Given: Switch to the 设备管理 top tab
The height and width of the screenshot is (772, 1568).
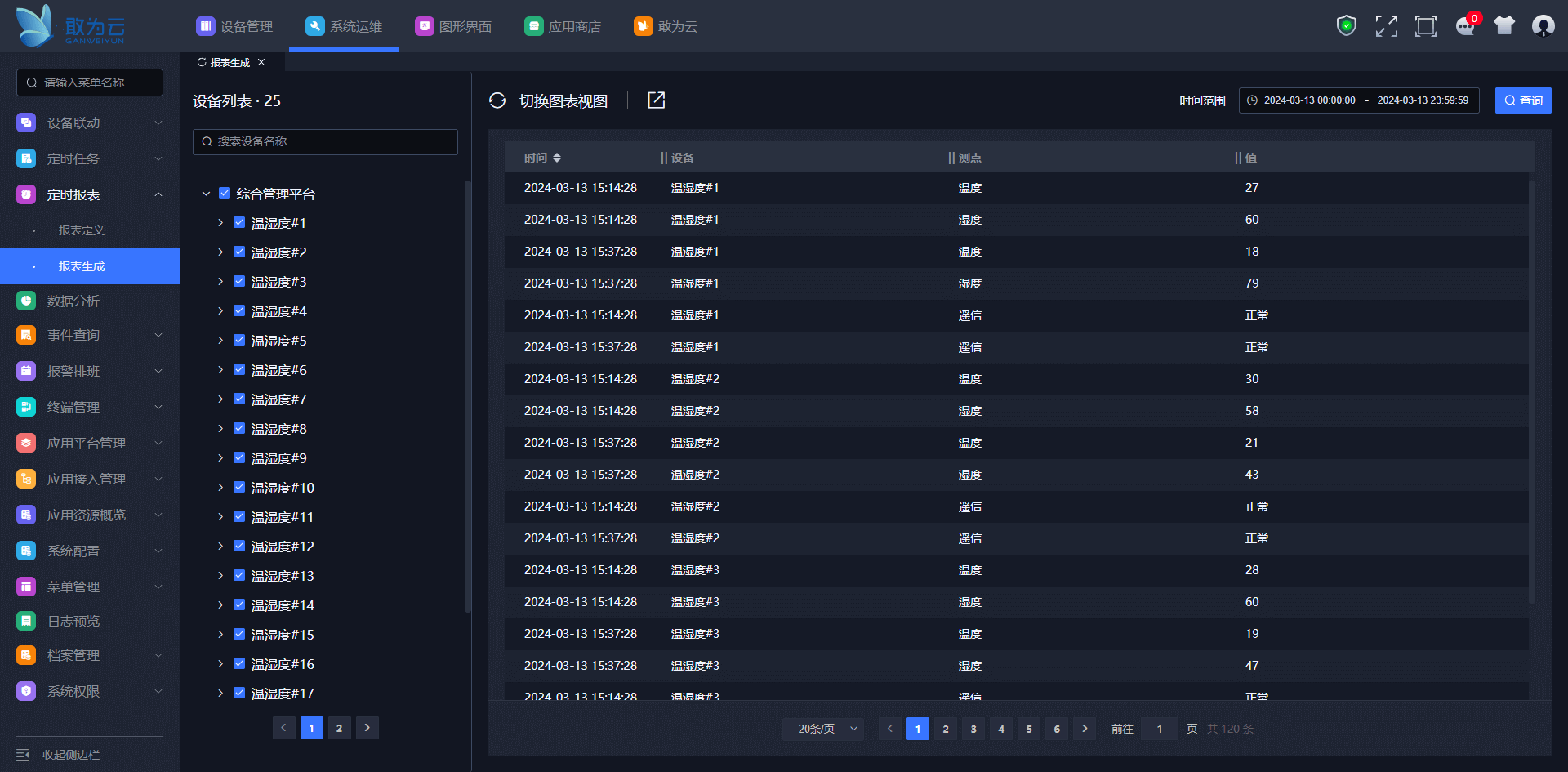Looking at the screenshot, I should 235,26.
